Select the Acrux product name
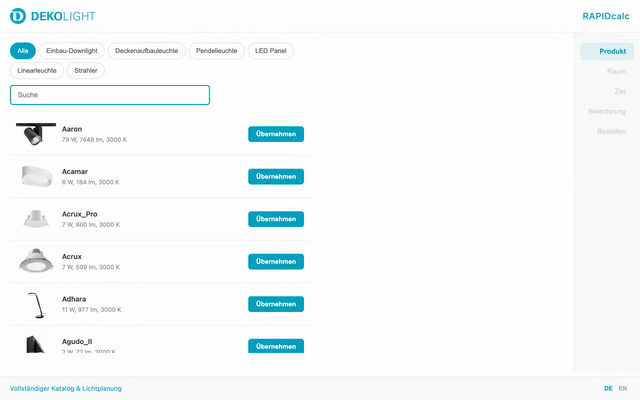Viewport: 640px width, 400px height. click(72, 256)
